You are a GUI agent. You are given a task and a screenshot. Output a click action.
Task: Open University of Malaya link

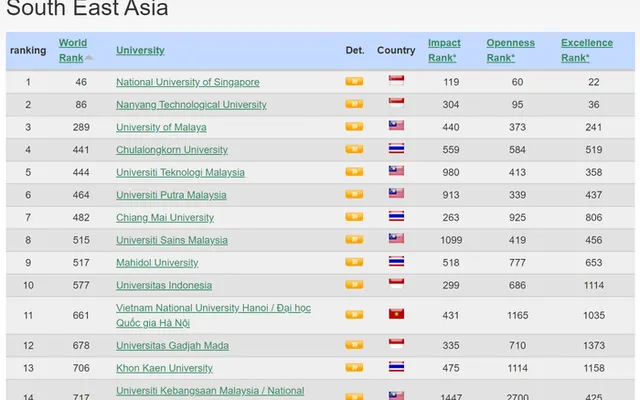[161, 127]
